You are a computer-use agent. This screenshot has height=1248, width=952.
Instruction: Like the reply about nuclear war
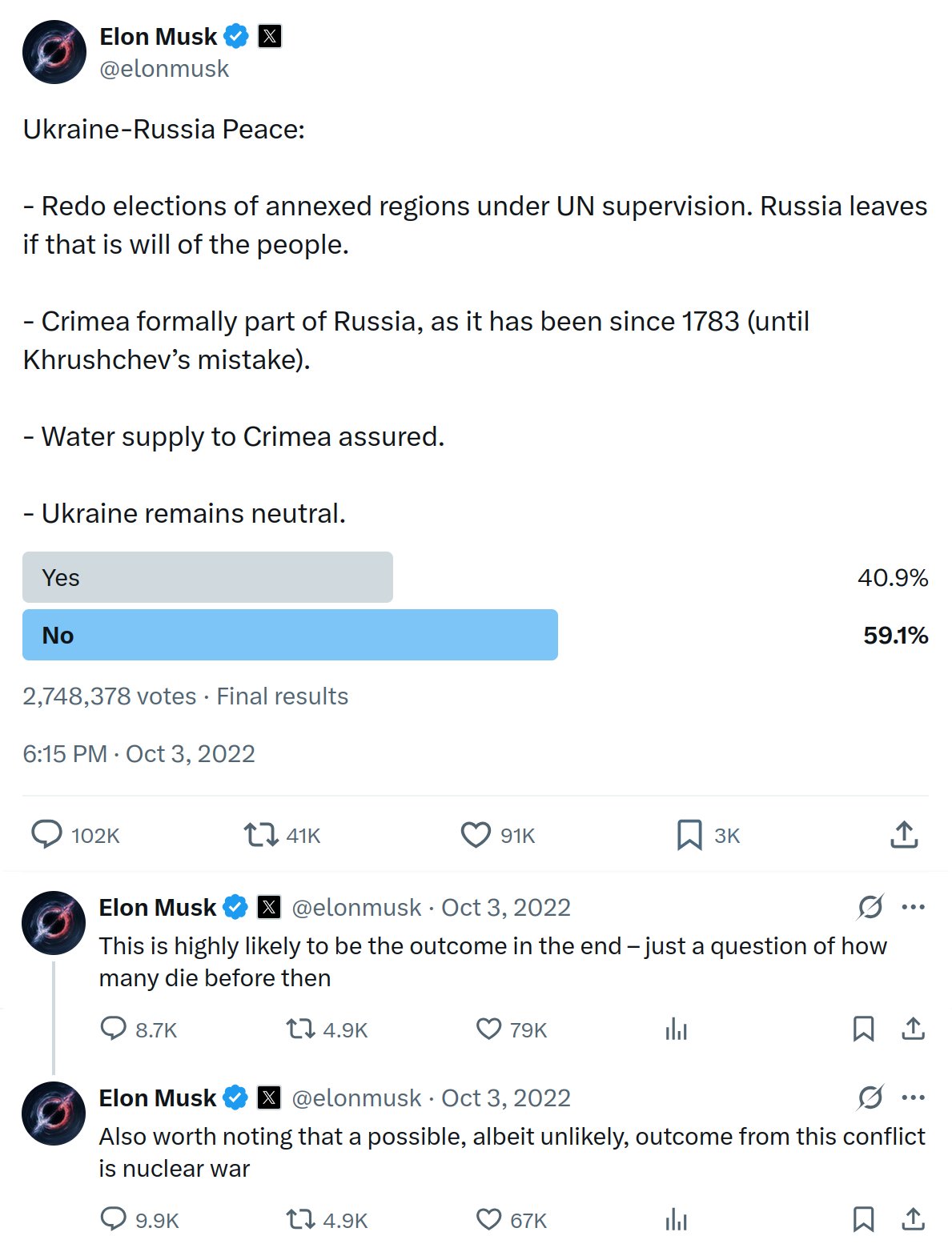point(488,1219)
